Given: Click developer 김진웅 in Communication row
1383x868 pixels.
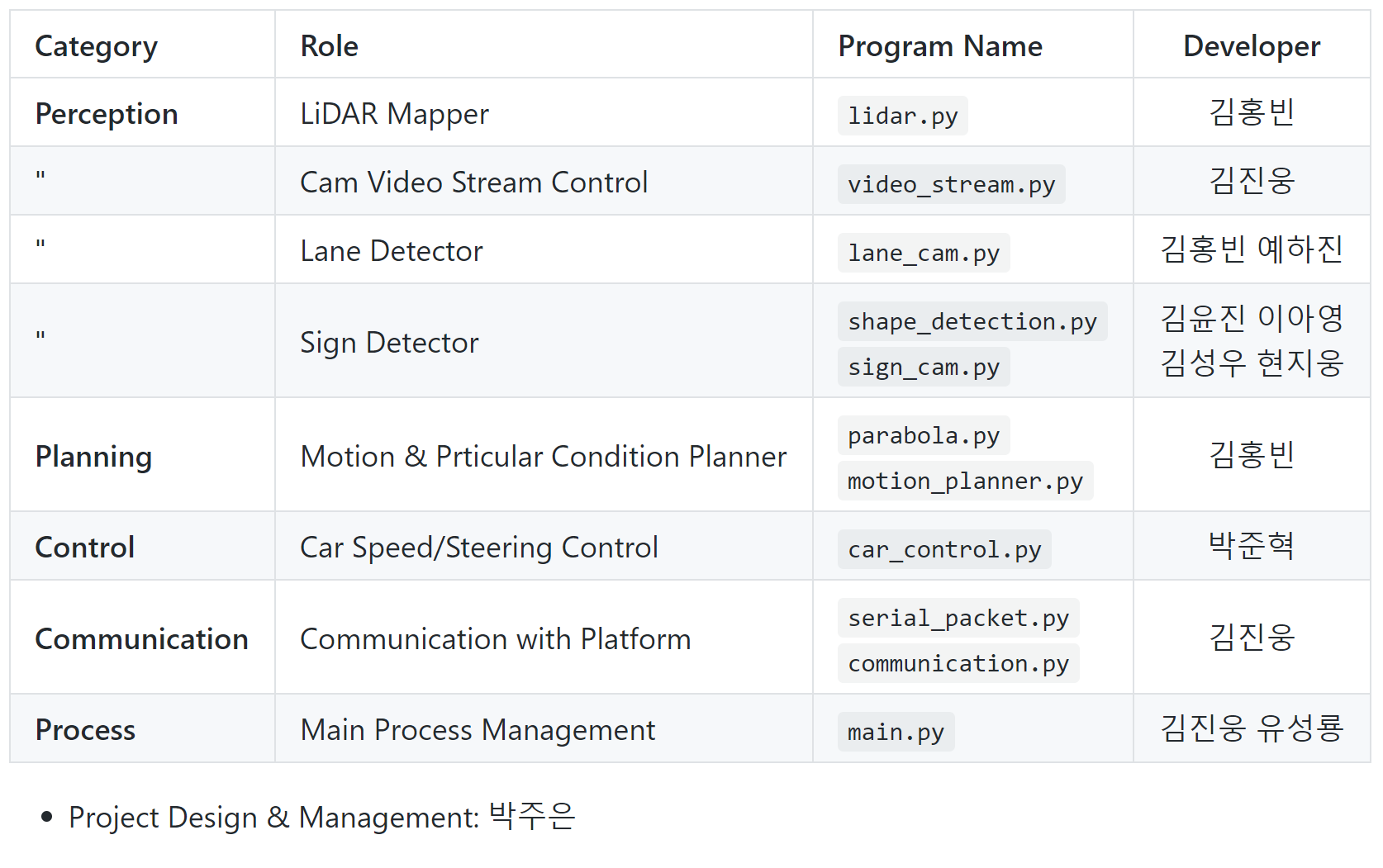Looking at the screenshot, I should tap(1252, 638).
